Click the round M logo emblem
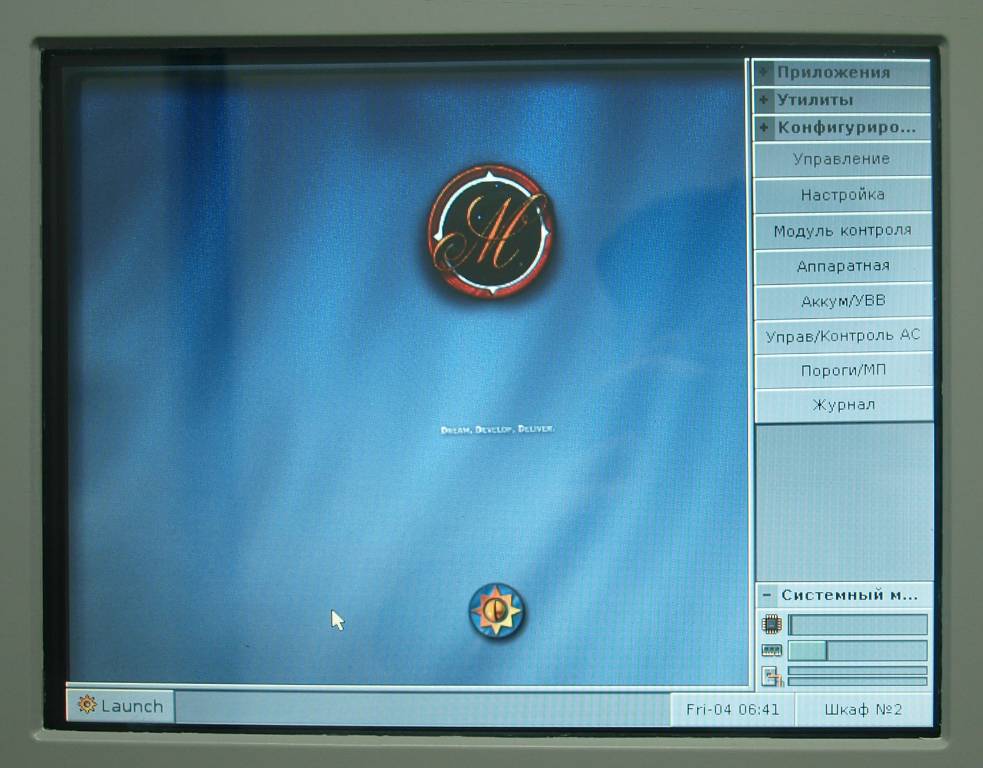 tap(491, 230)
